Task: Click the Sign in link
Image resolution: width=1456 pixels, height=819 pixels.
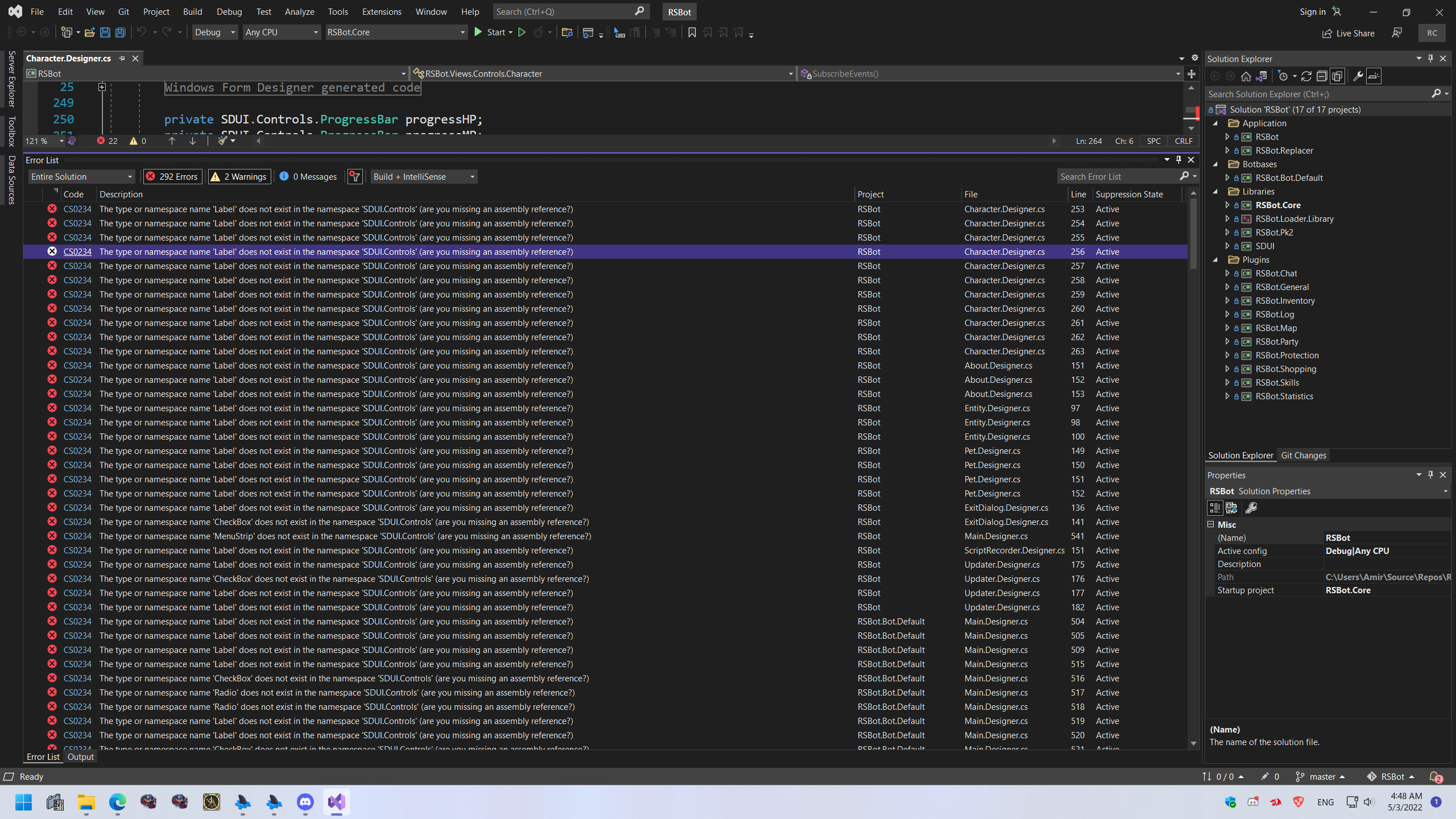Action: pyautogui.click(x=1312, y=11)
